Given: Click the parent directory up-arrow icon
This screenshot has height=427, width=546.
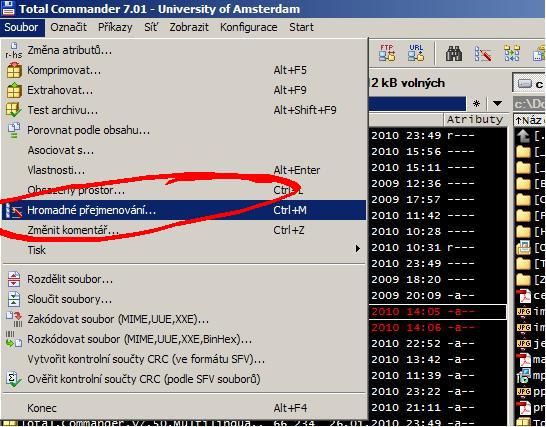Looking at the screenshot, I should click(x=523, y=135).
